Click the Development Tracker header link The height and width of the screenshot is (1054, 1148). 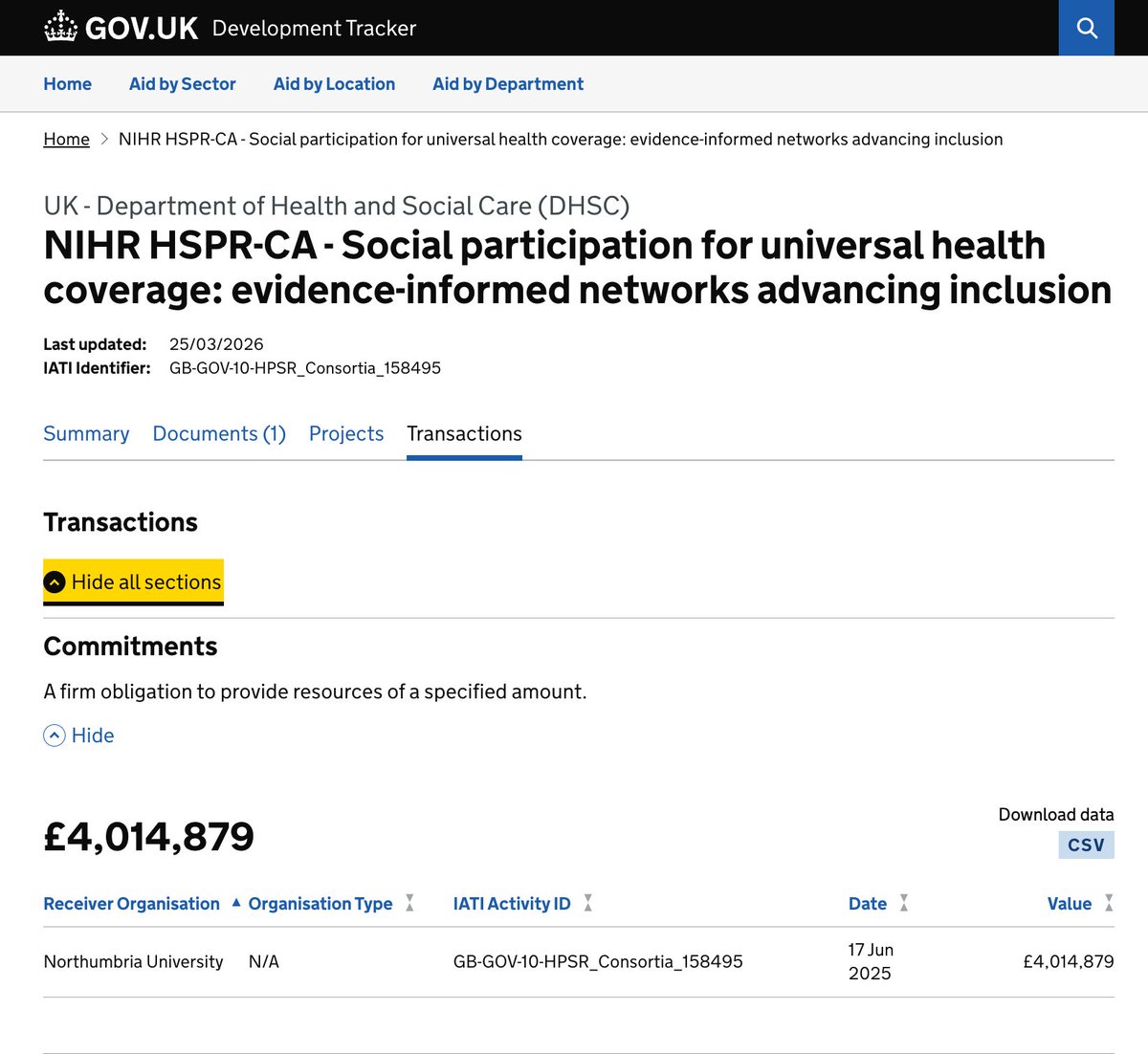tap(314, 28)
